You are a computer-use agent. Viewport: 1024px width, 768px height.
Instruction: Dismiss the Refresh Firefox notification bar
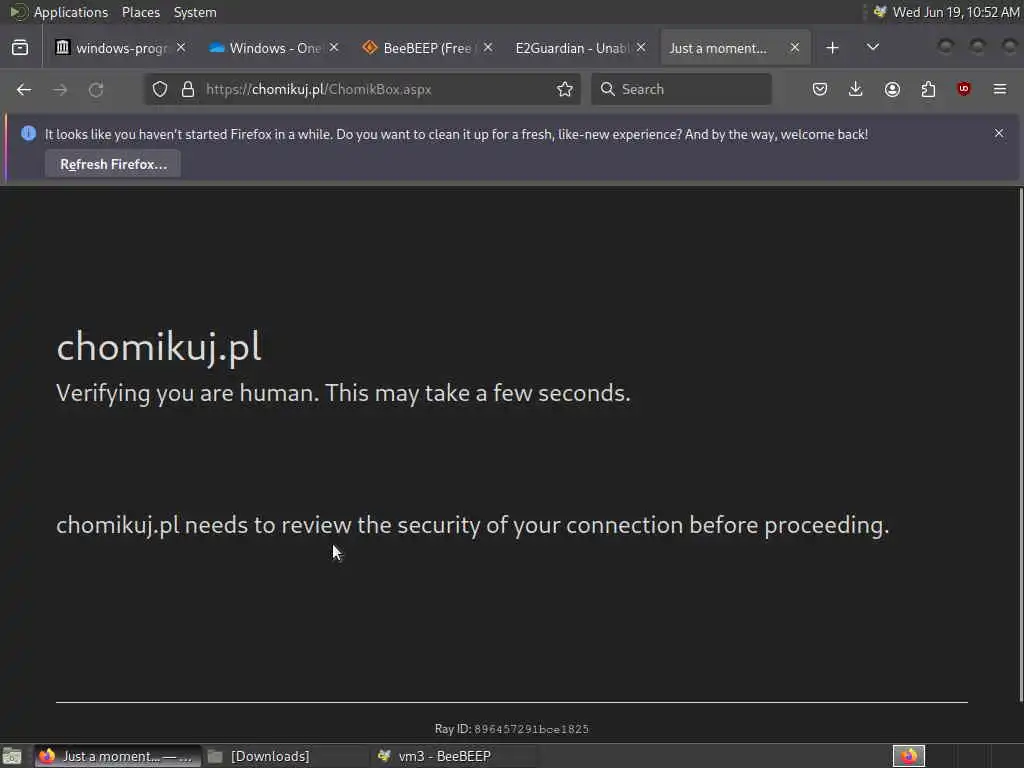click(999, 133)
